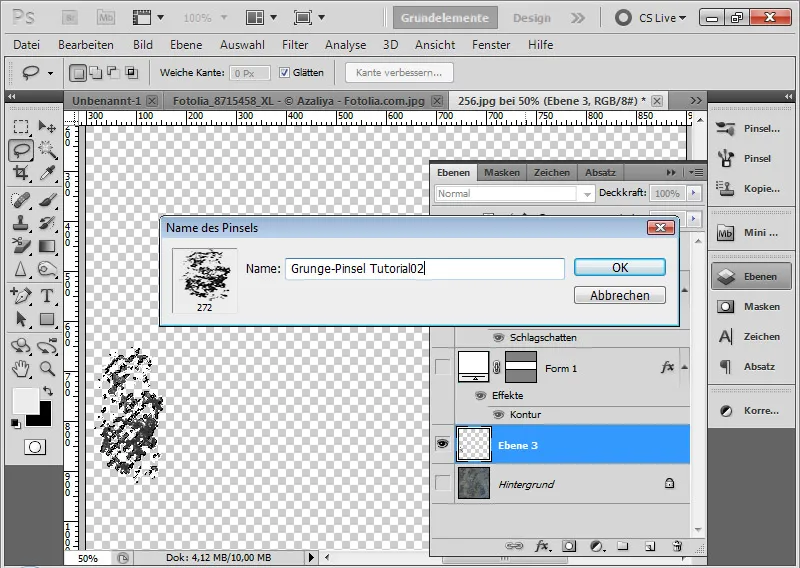Select the Pen tool
Viewport: 800px width, 568px height.
pos(21,295)
